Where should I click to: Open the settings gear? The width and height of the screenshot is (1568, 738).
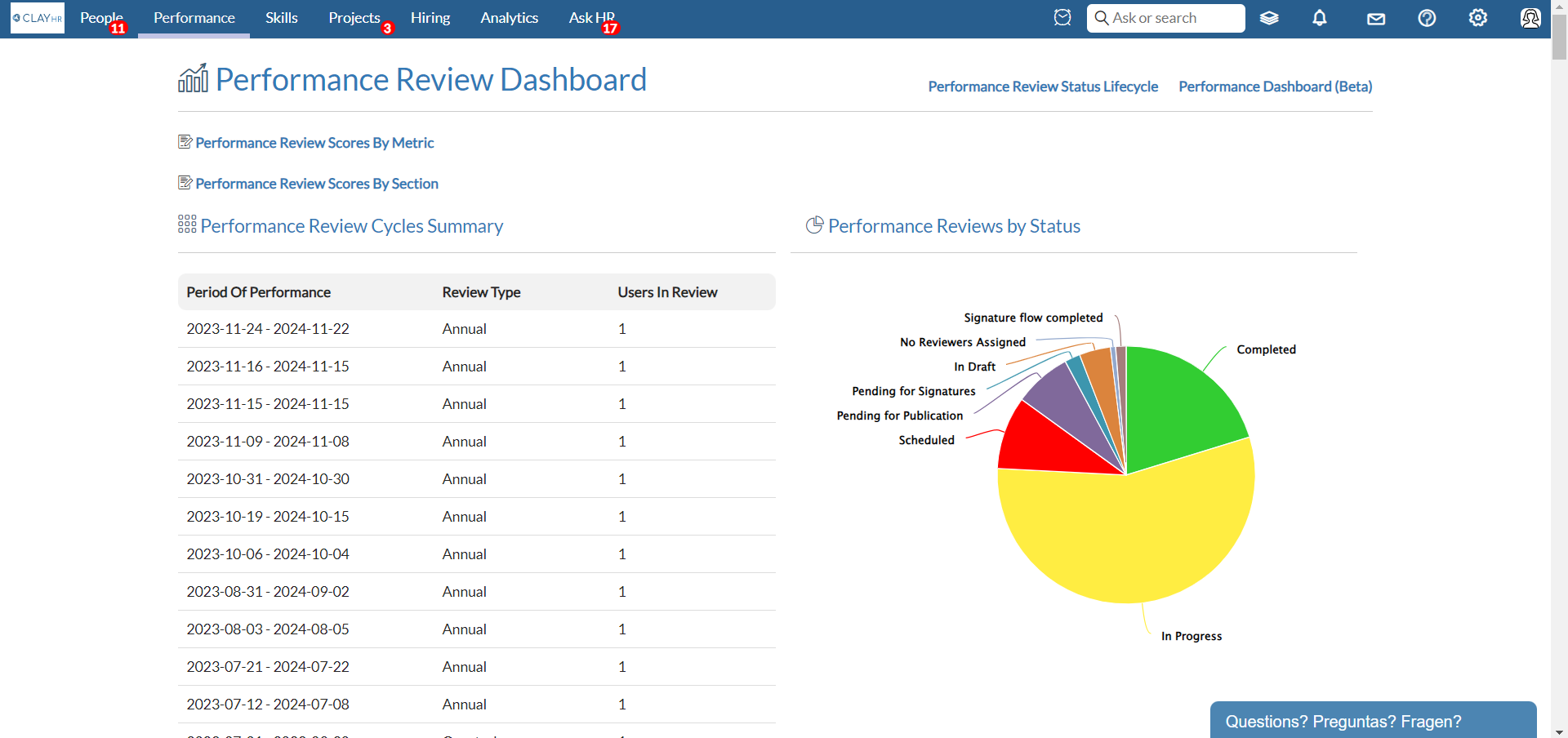(x=1478, y=18)
